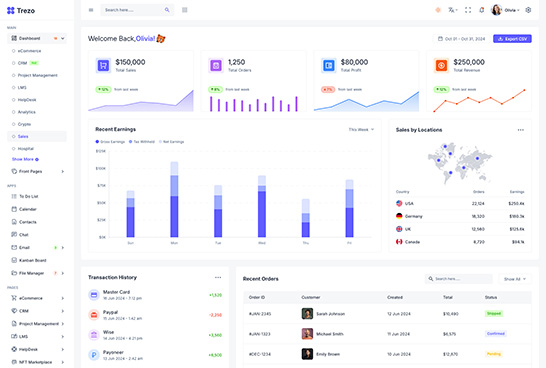
Task: Toggle Gross Earnings legend series
Action: tap(110, 142)
